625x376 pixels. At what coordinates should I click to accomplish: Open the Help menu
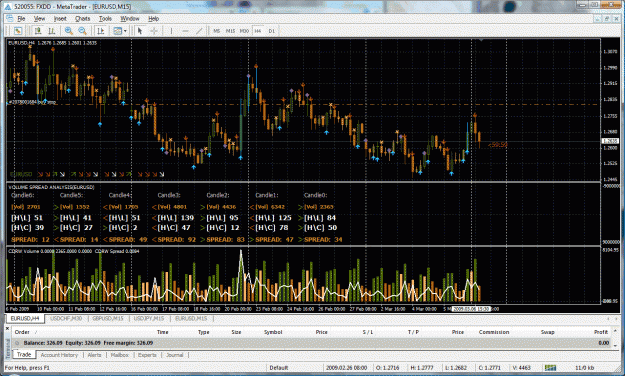point(153,18)
